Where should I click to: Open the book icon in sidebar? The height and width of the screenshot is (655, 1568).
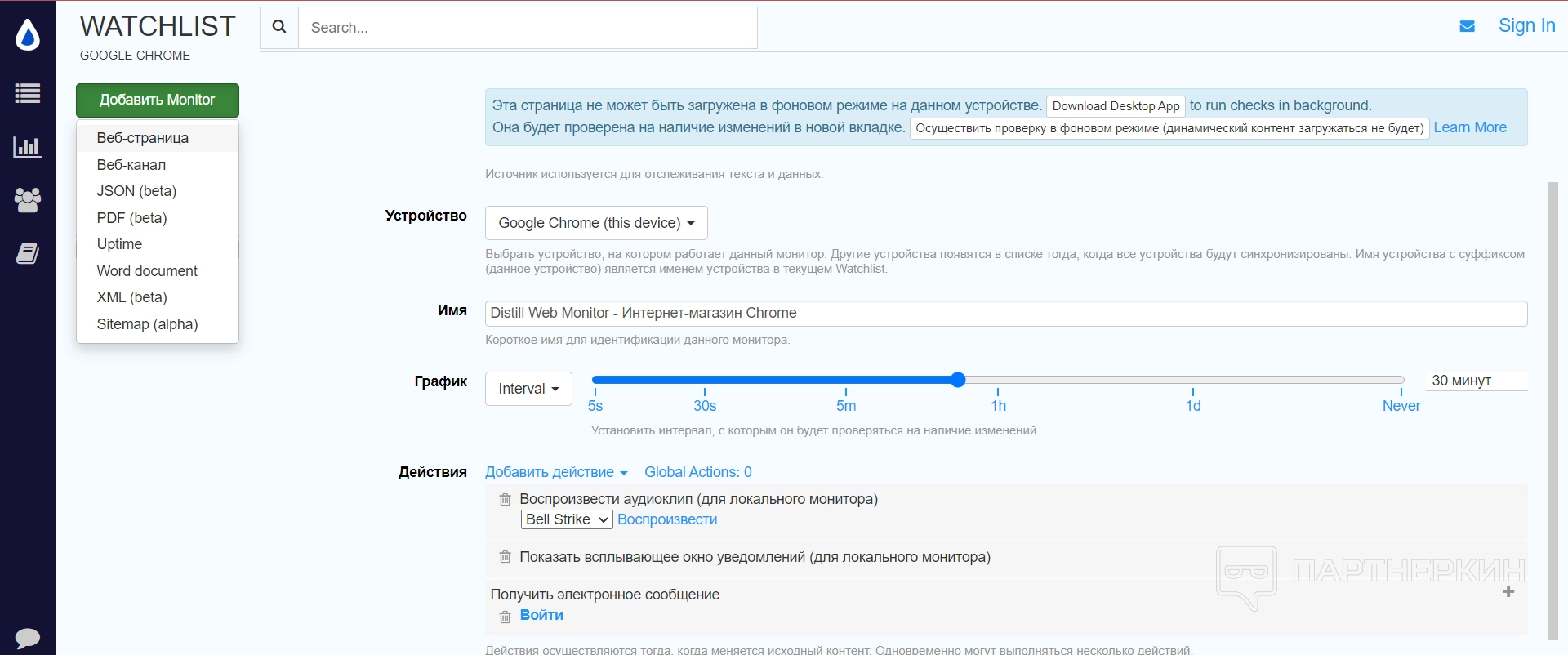(28, 253)
